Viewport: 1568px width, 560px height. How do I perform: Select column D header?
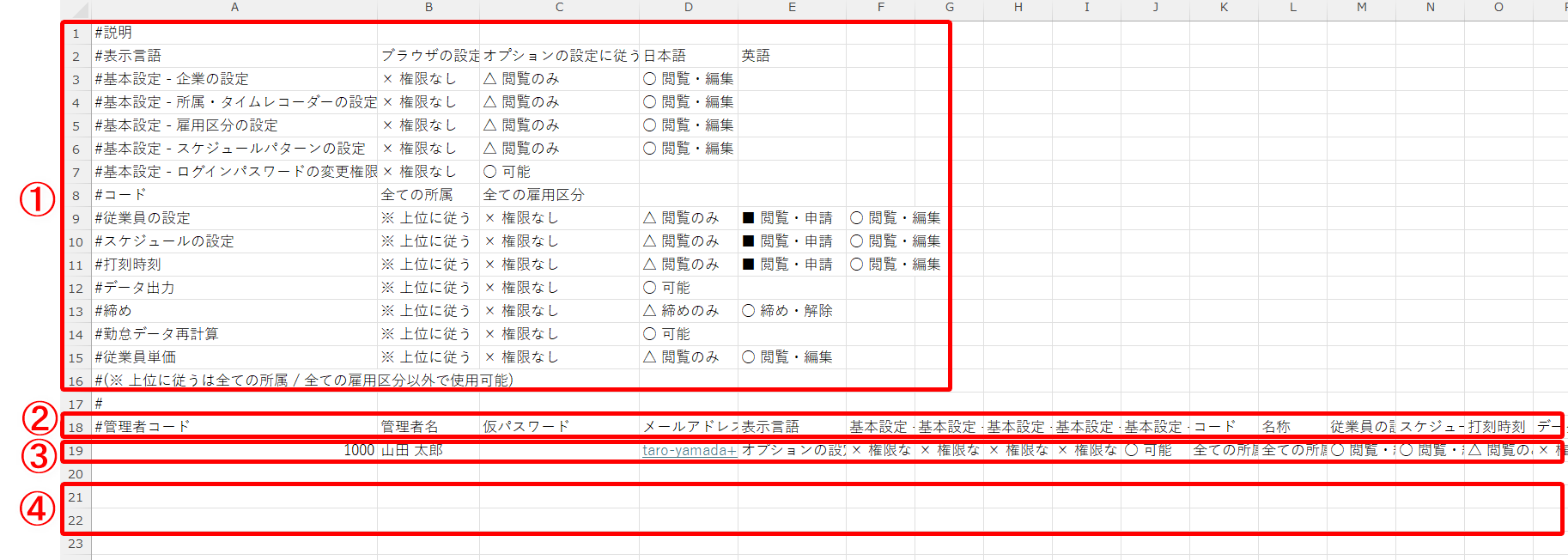pos(689,8)
